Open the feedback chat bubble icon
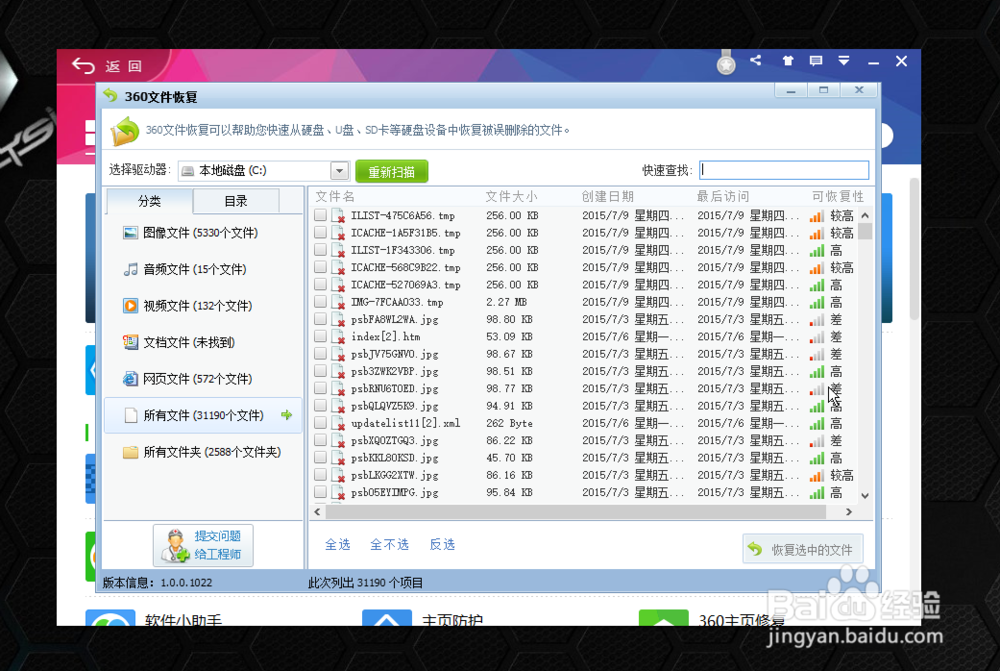 [x=816, y=61]
